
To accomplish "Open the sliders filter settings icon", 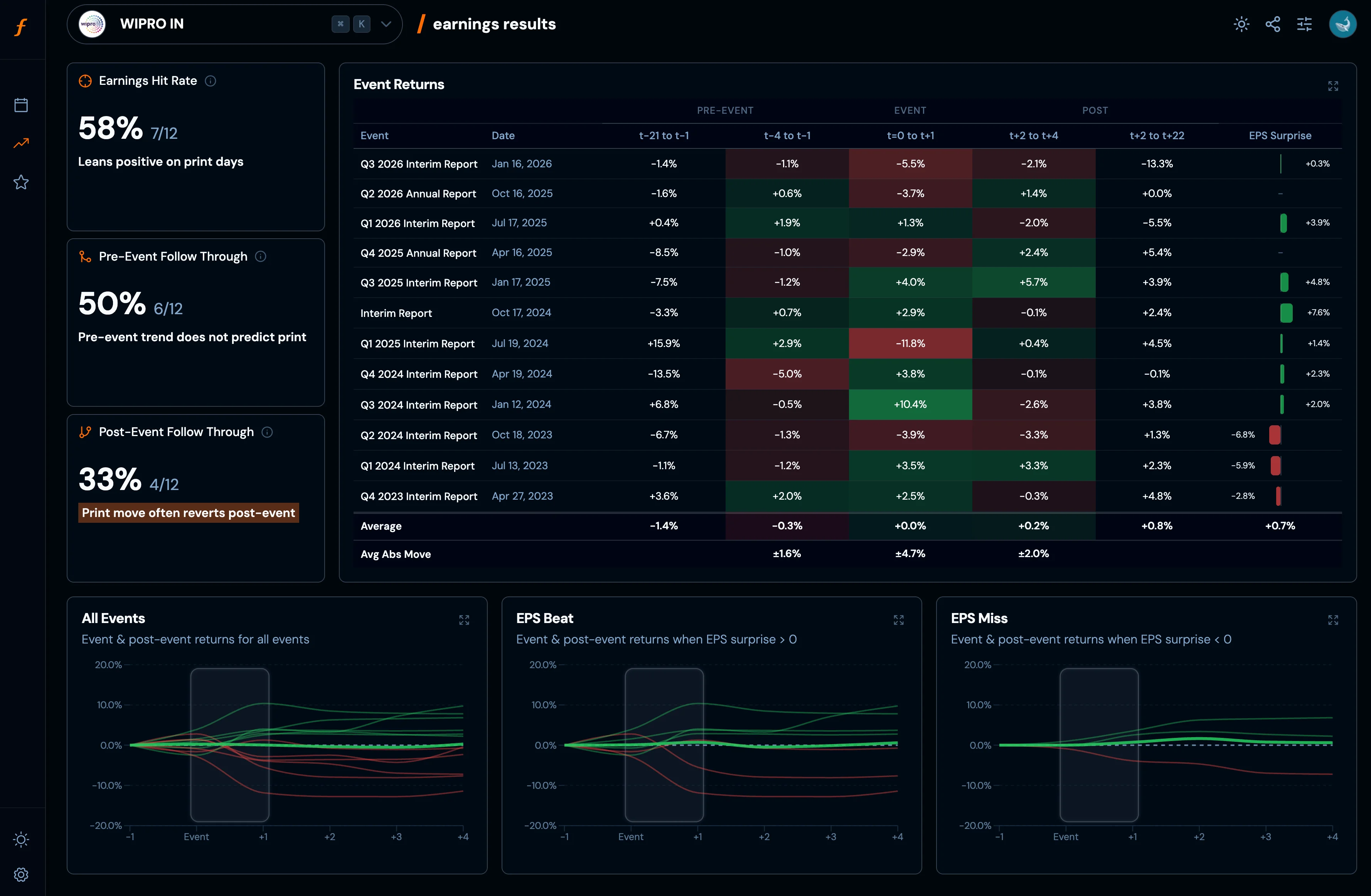I will (1304, 24).
